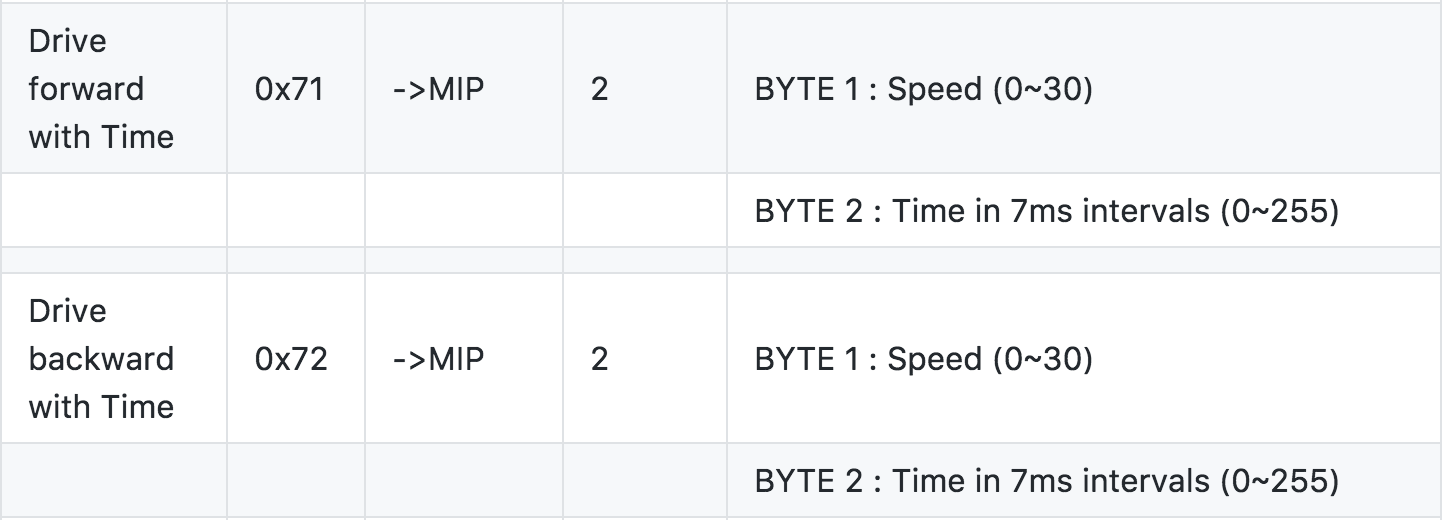The width and height of the screenshot is (1442, 520).
Task: Select the blank cell under "Drive forward with Time"
Action: click(x=113, y=210)
